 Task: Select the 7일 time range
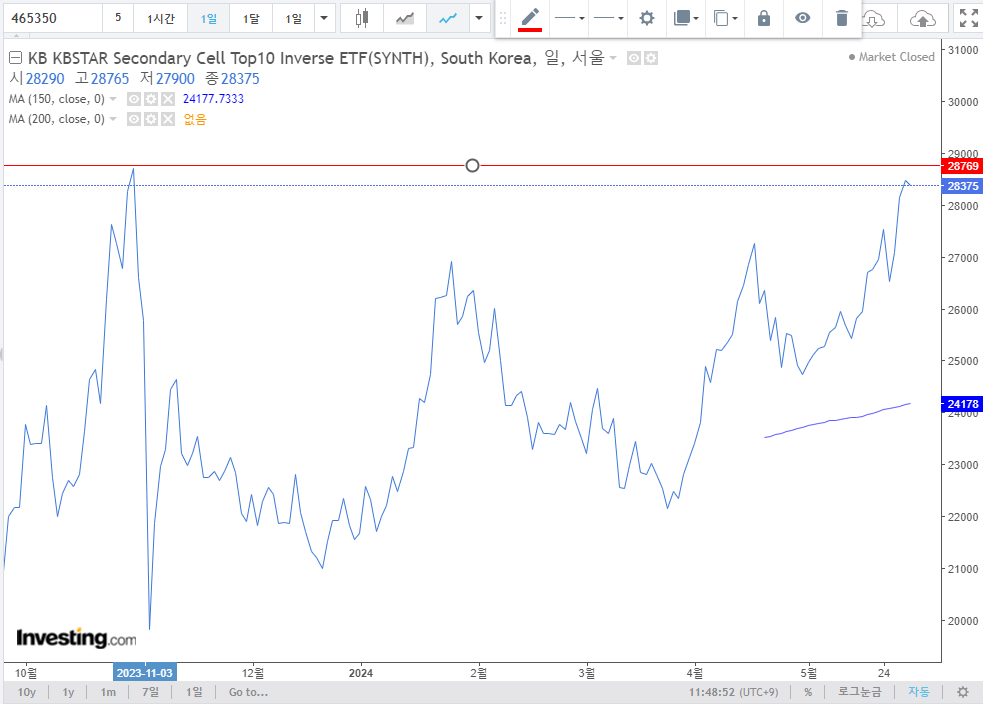coord(150,692)
